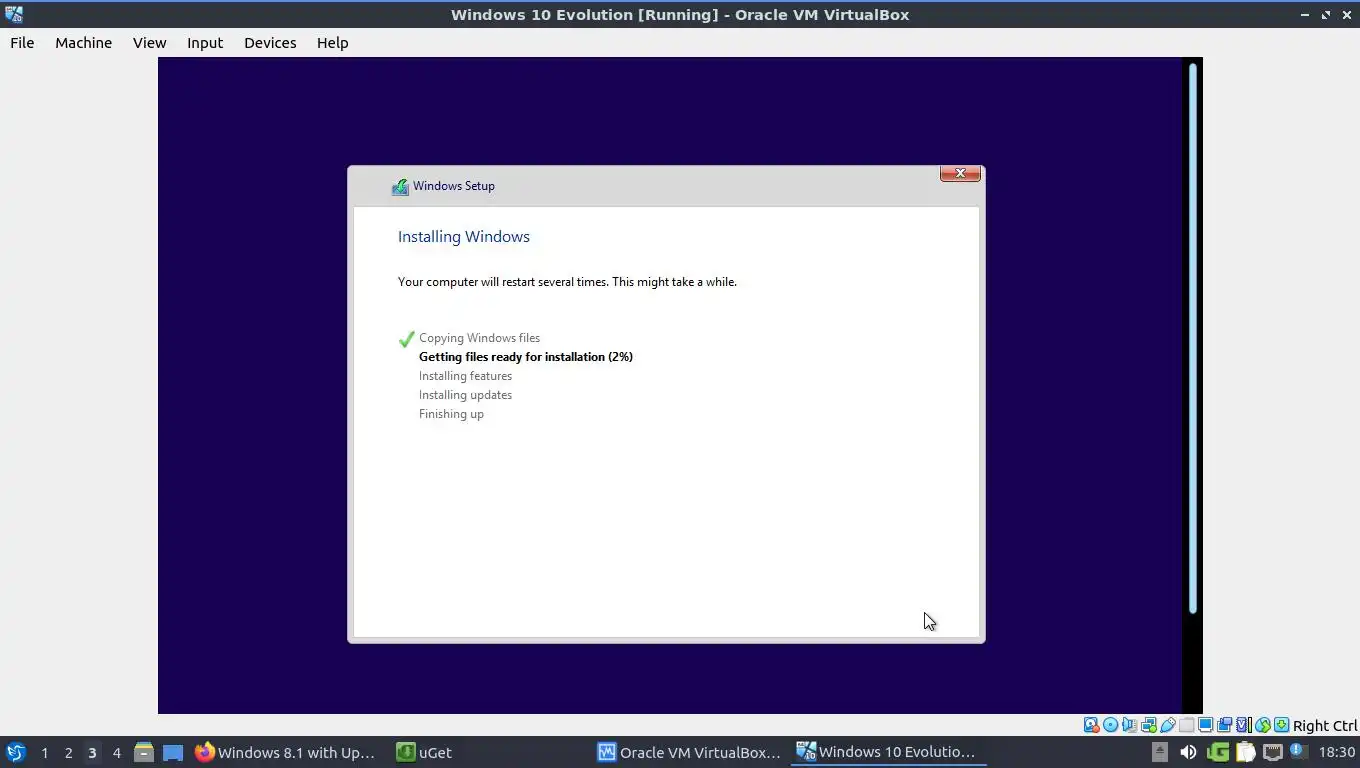Click the audio indicator in VirtualBox status bar
Viewport: 1360px width, 768px height.
(x=1129, y=725)
